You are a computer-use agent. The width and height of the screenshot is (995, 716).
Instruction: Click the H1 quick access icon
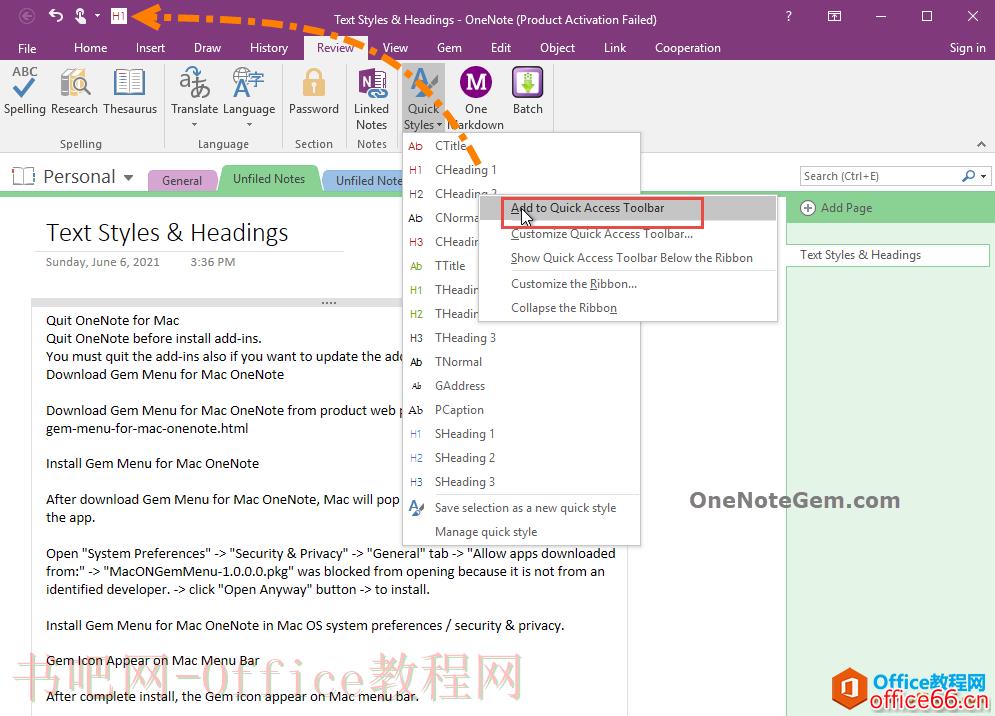119,16
